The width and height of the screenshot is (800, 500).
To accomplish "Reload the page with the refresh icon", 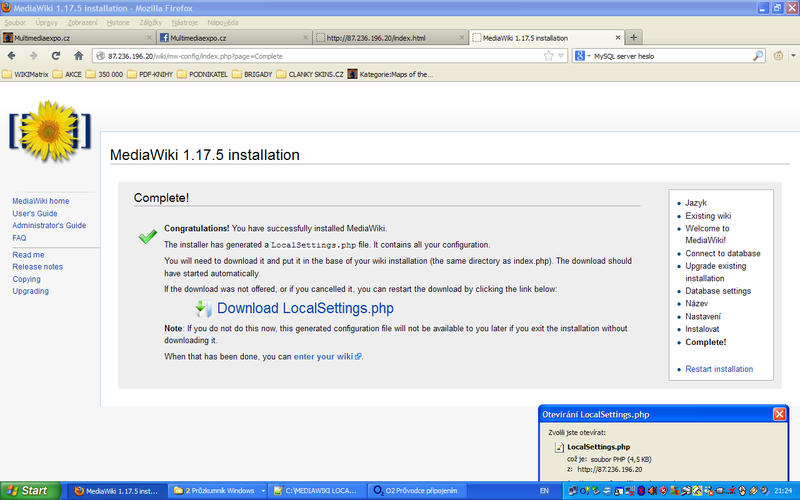I will click(56, 56).
